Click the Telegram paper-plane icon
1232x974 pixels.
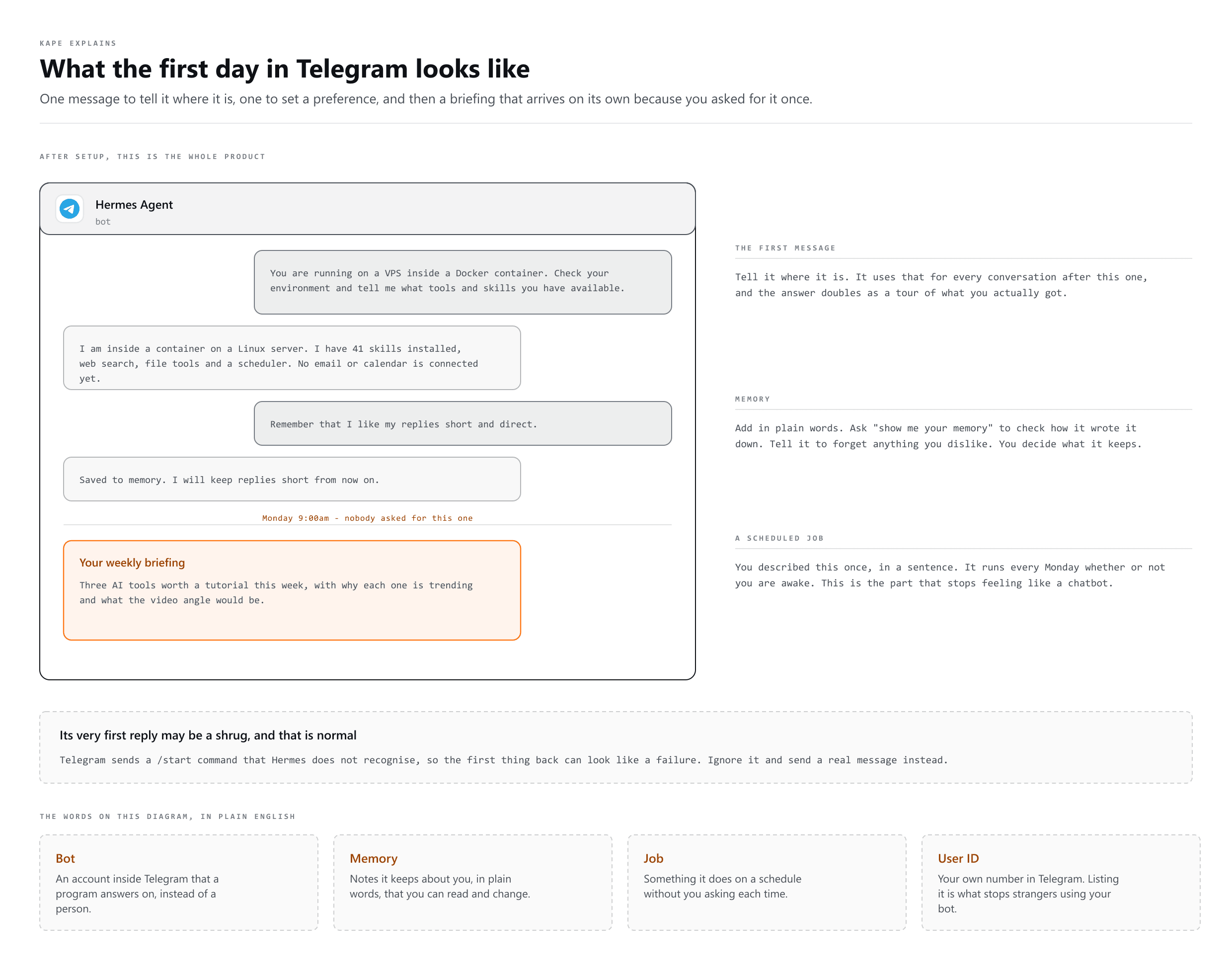click(x=70, y=209)
